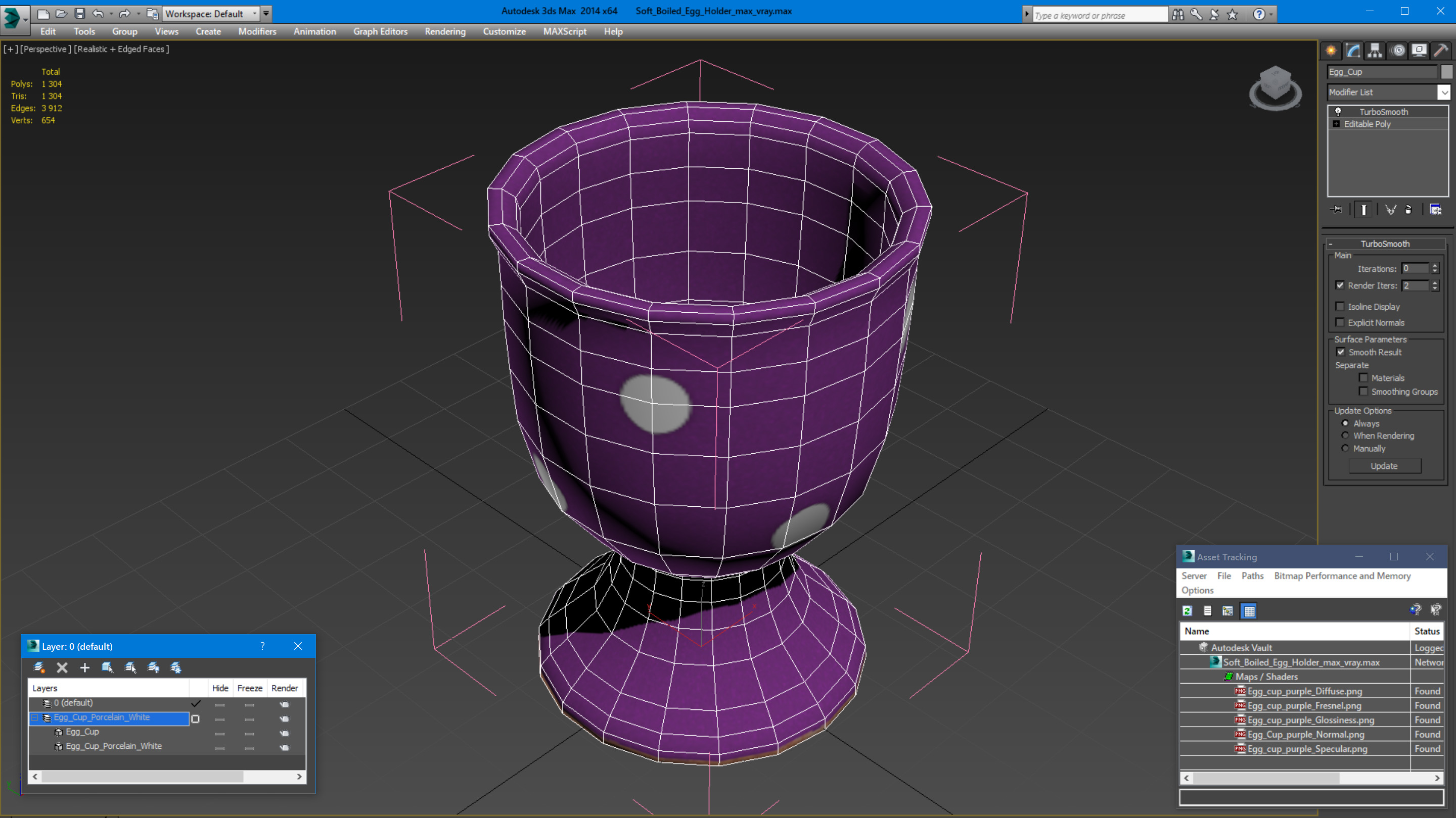Click the Redo arrow icon
The height and width of the screenshot is (818, 1456).
[x=125, y=14]
